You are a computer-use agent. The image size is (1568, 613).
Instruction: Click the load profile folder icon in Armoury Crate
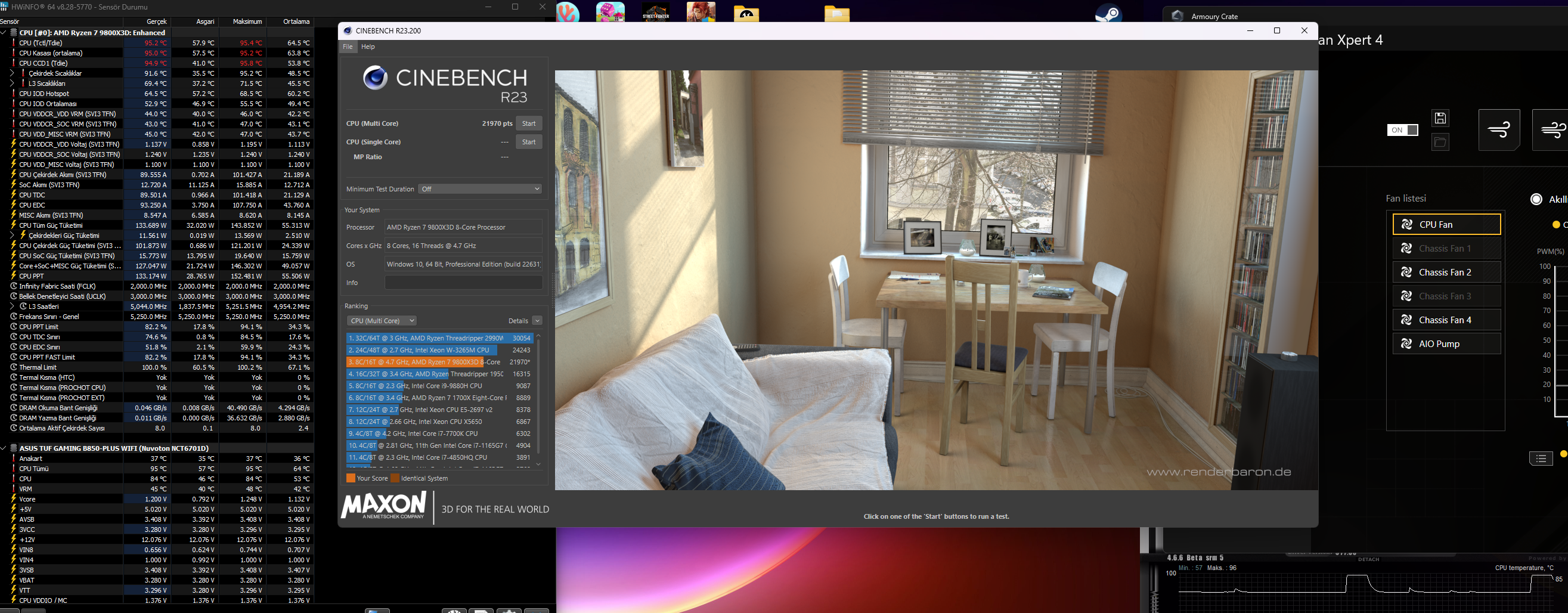click(1440, 142)
